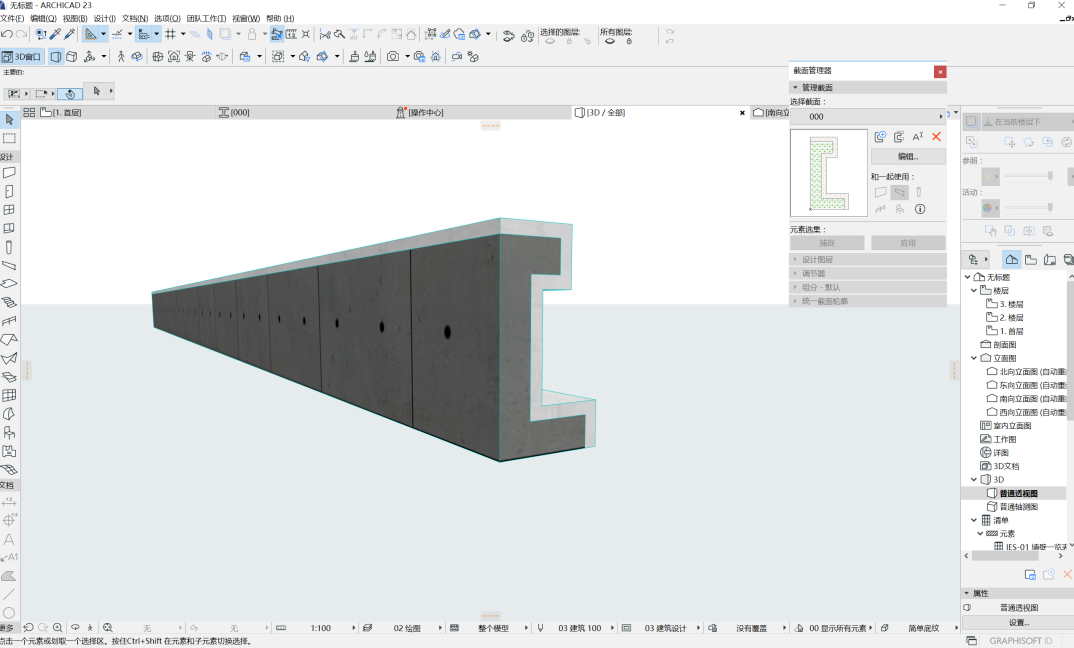The image size is (1074, 648).
Task: Choose the Column tool in the toolbox
Action: 9,247
